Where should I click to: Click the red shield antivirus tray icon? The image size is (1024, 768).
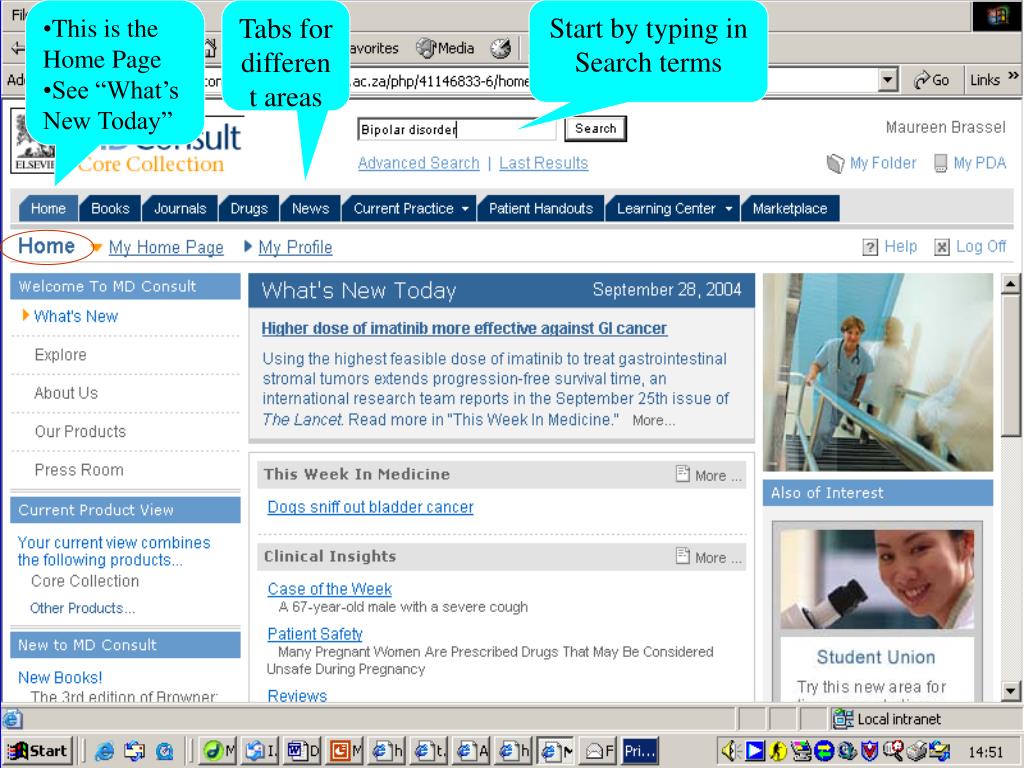pyautogui.click(x=869, y=752)
